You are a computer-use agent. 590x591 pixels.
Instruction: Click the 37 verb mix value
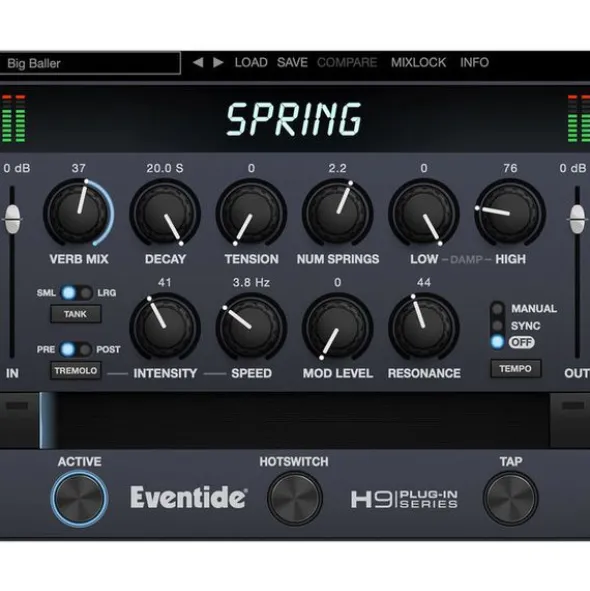coord(79,168)
